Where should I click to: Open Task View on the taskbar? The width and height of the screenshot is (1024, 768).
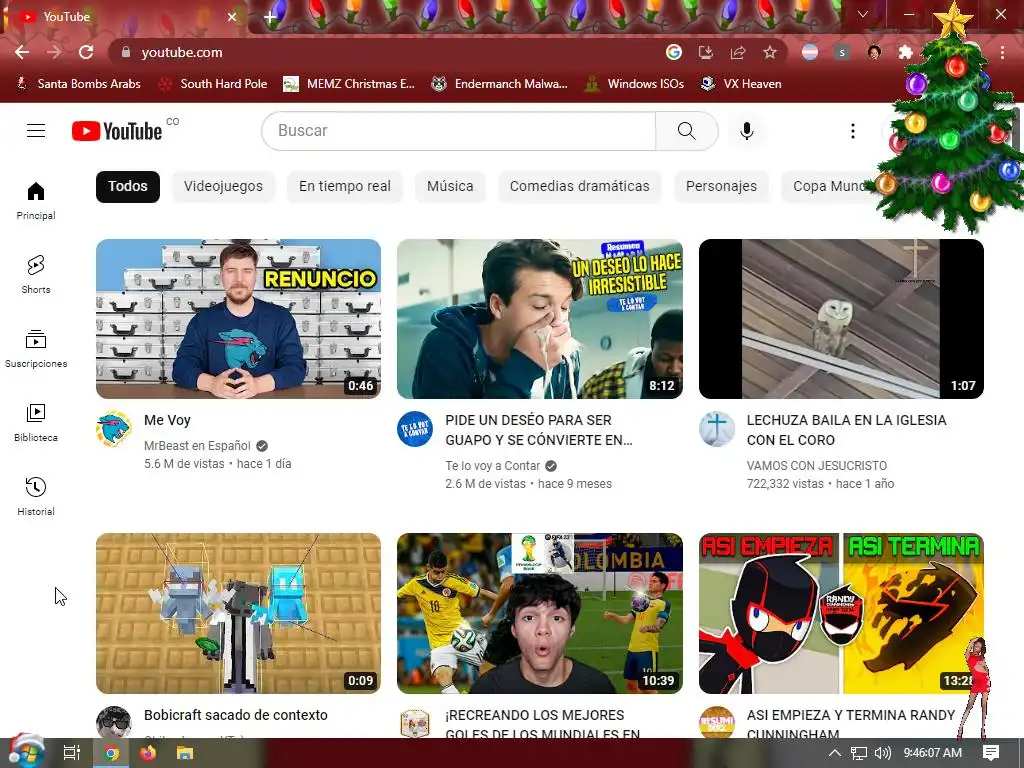[72, 753]
